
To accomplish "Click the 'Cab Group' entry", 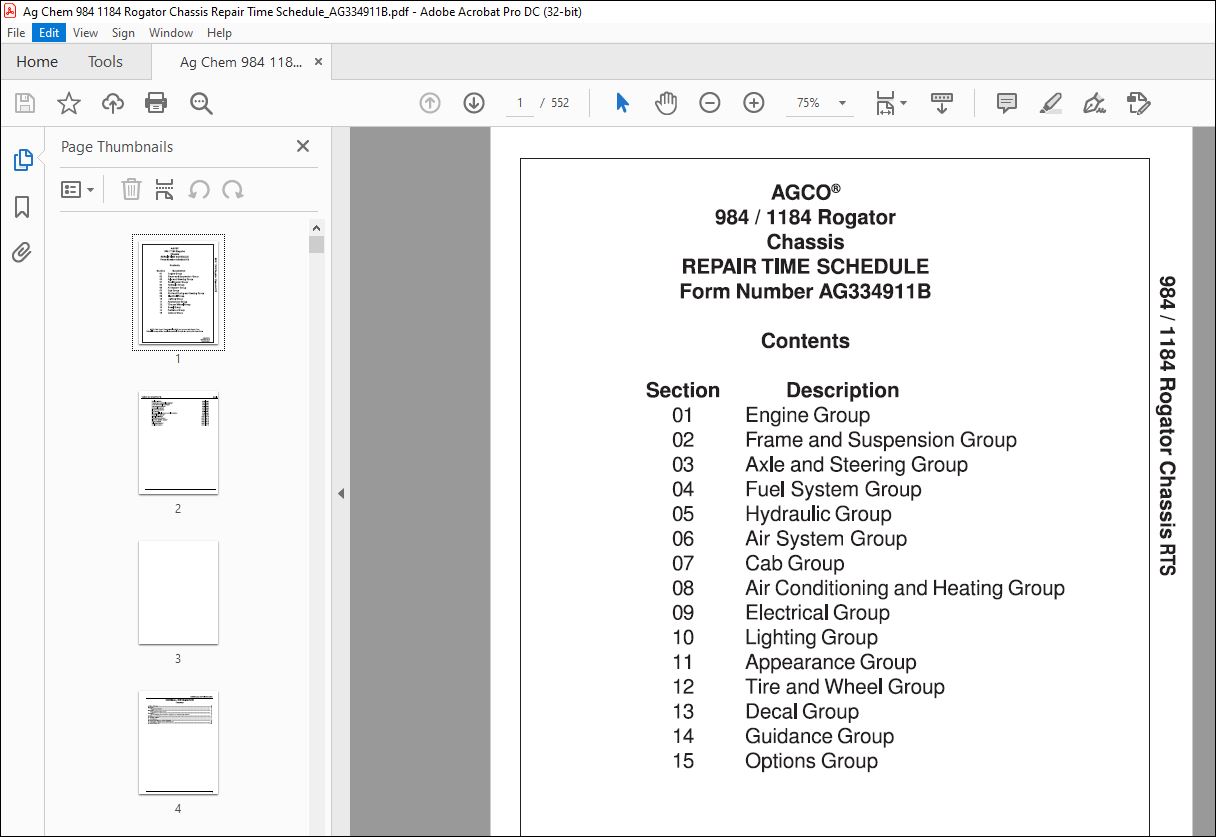I will [795, 564].
